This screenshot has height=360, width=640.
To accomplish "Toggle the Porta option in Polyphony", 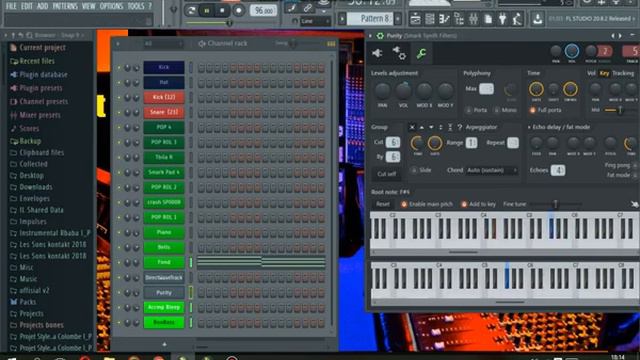I will tap(469, 110).
